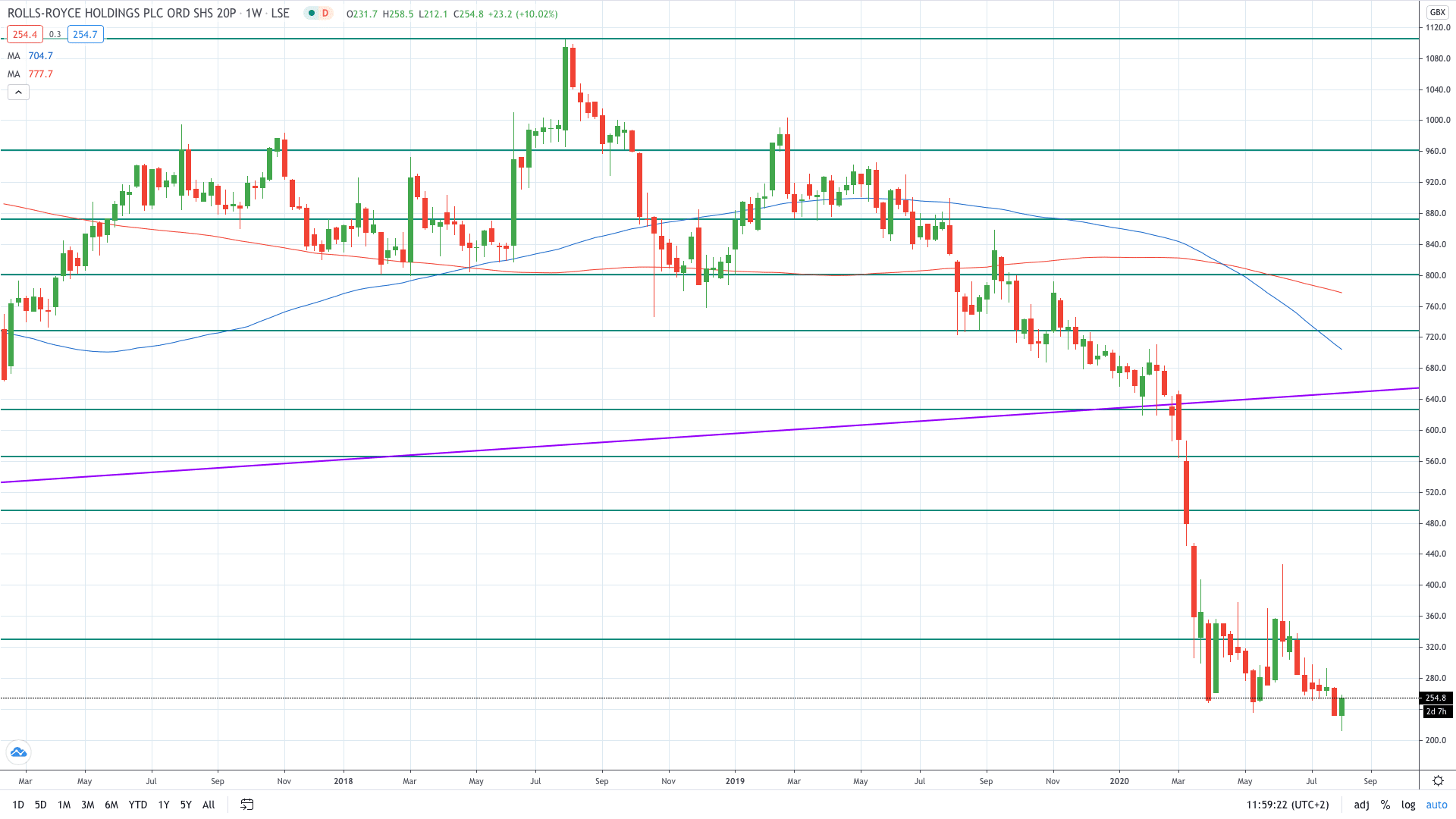Click the 200.0 price axis label

pos(1436,740)
